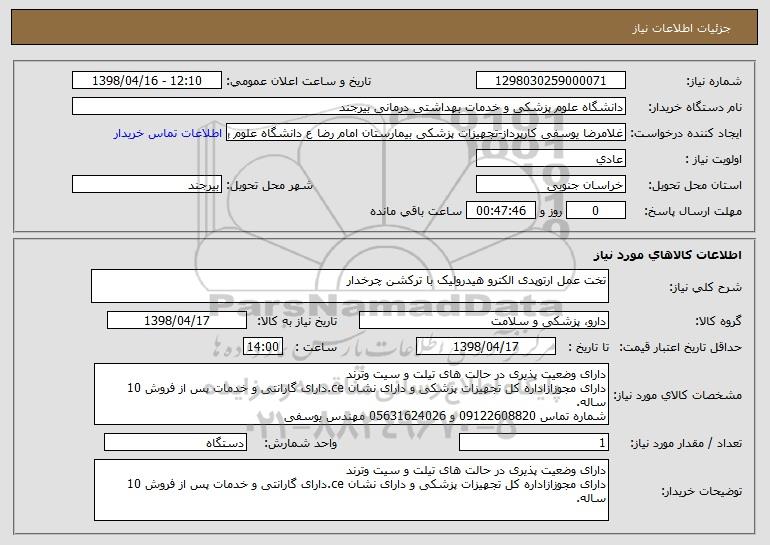This screenshot has height=545, width=770.
Task: Click the label نام دستگاه خریدار
Action: pyautogui.click(x=695, y=108)
